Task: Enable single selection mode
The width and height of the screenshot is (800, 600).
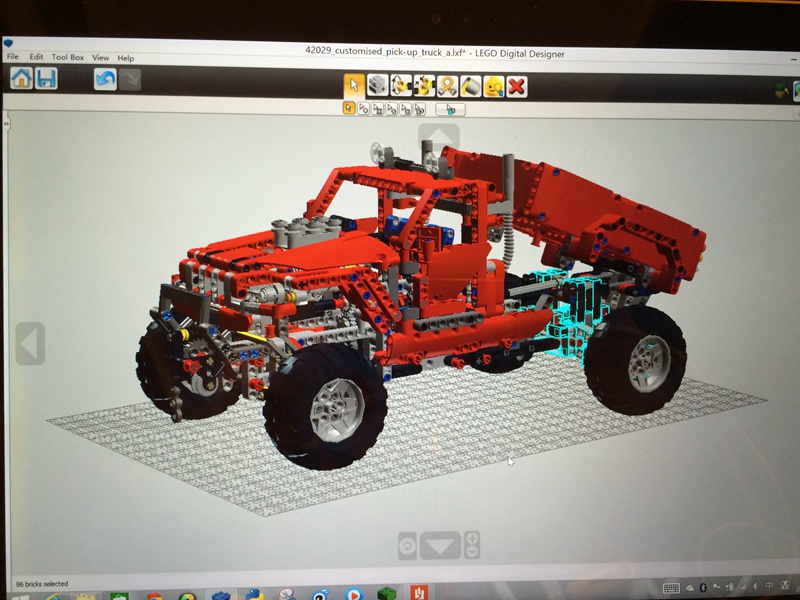Action: click(x=349, y=108)
